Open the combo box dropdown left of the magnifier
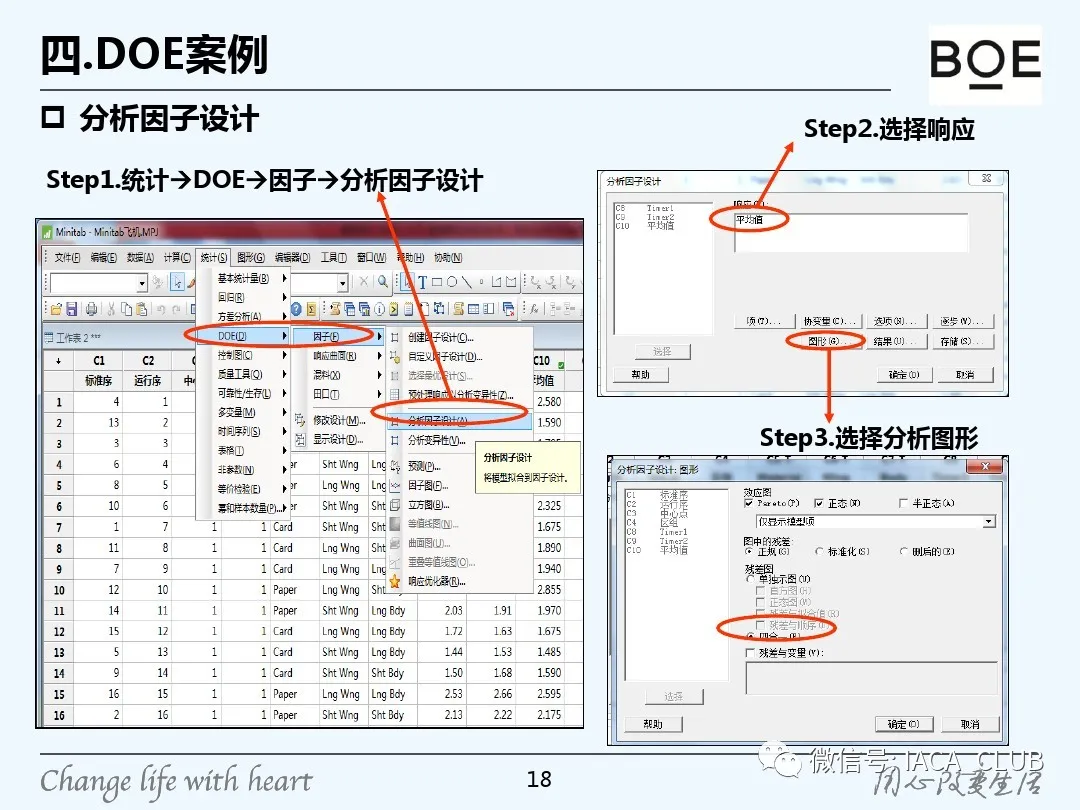1080x810 pixels. click(x=342, y=282)
